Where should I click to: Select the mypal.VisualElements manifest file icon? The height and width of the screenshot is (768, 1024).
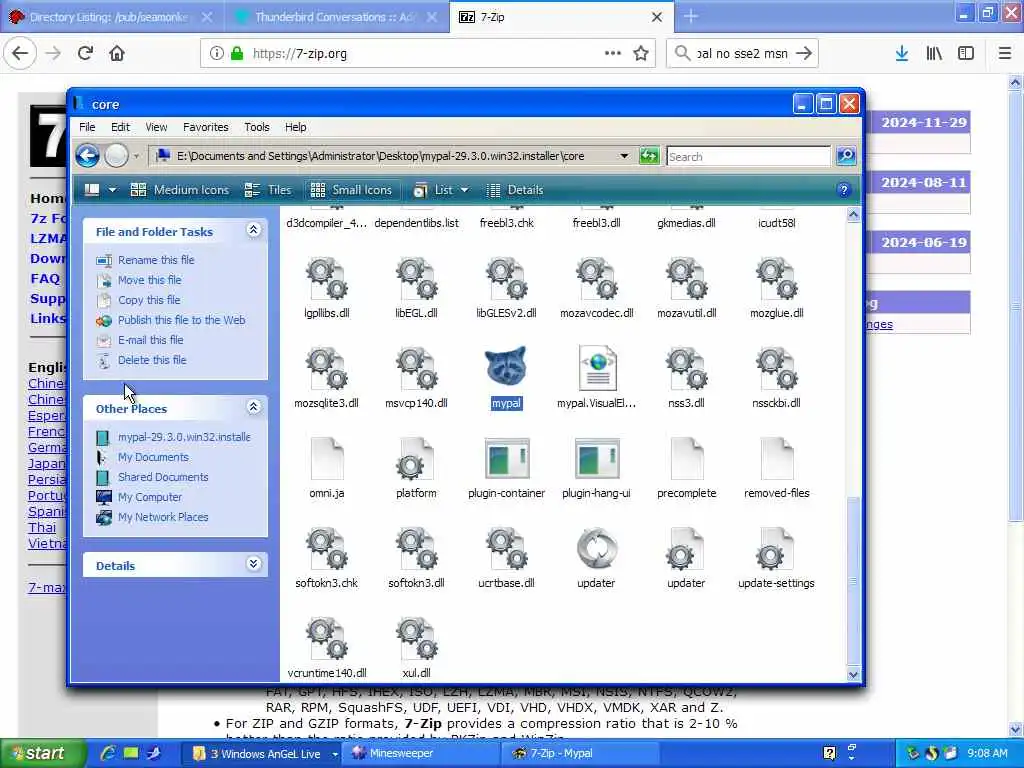pos(597,368)
